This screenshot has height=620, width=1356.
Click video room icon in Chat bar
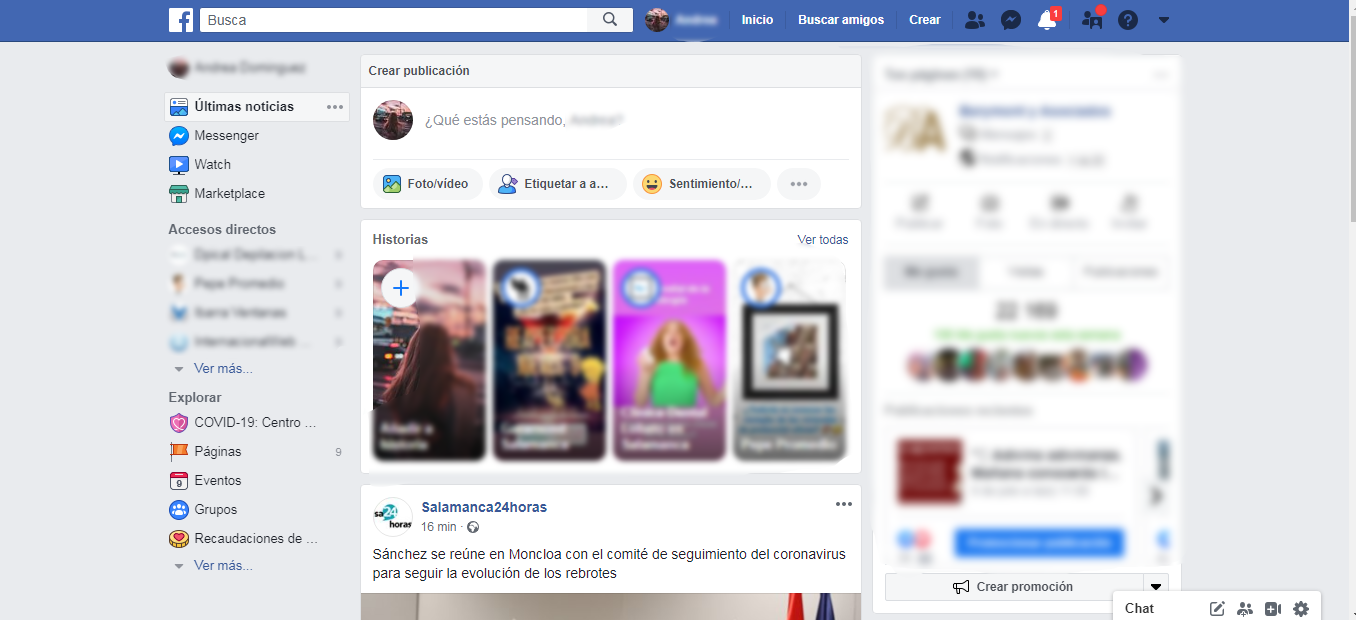(x=1273, y=608)
